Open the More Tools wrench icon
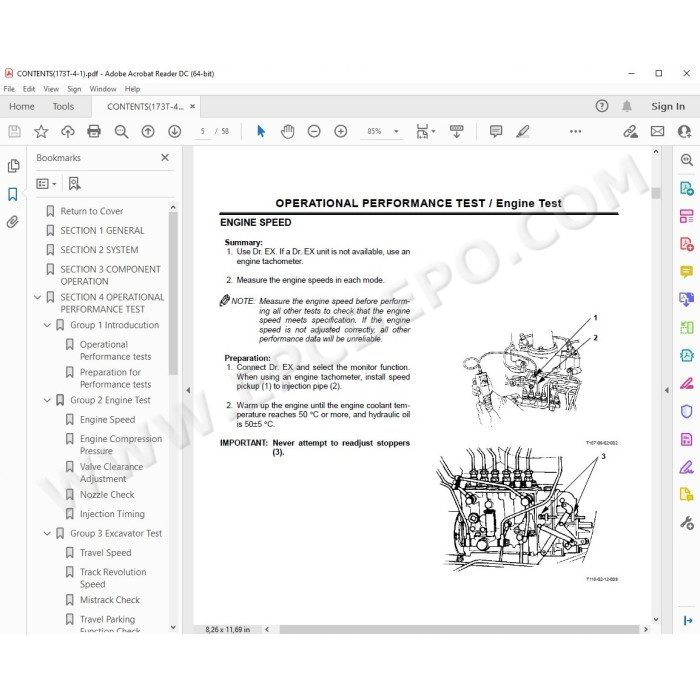Viewport: 700px width, 700px height. [687, 522]
